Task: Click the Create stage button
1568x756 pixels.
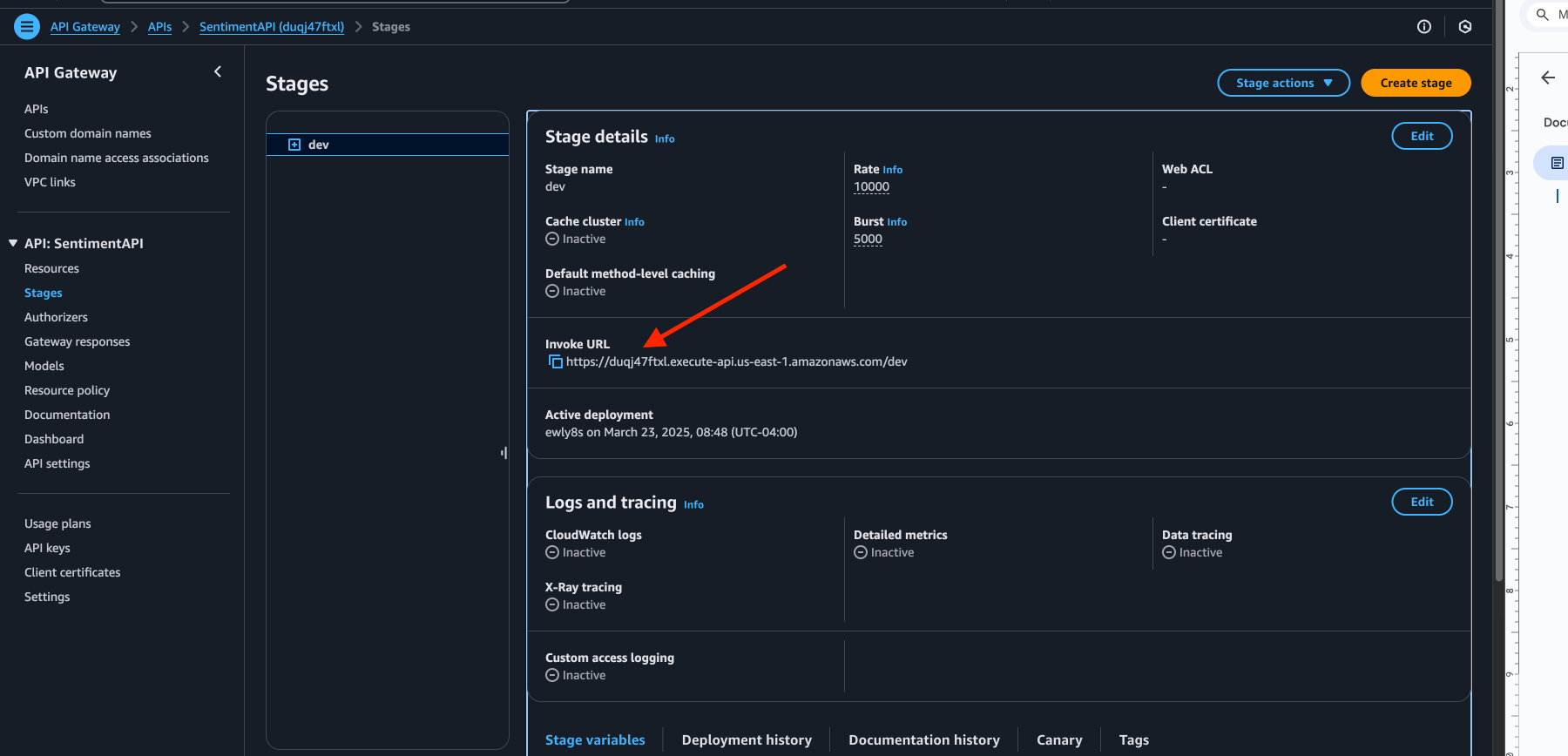Action: (x=1416, y=83)
